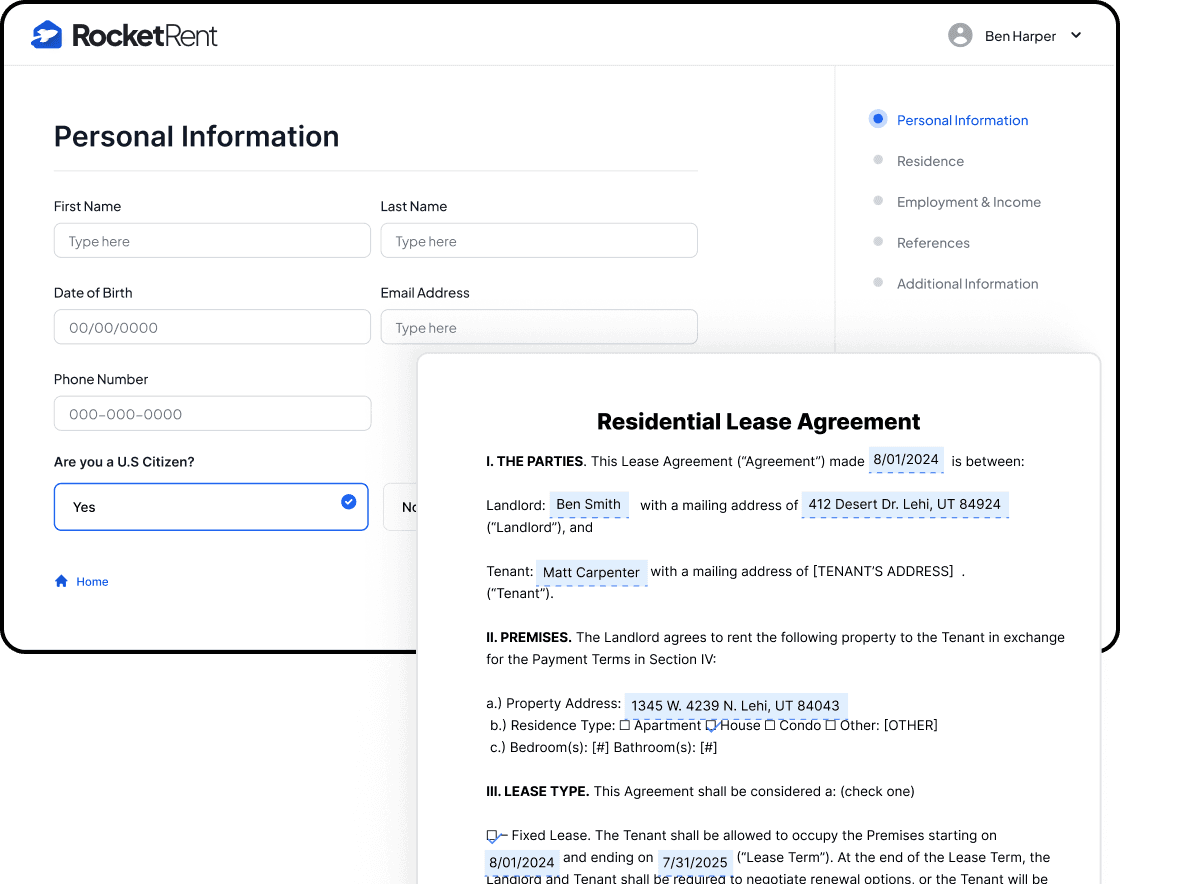This screenshot has height=884, width=1180.
Task: Click the References step indicator dot
Action: tap(876, 242)
